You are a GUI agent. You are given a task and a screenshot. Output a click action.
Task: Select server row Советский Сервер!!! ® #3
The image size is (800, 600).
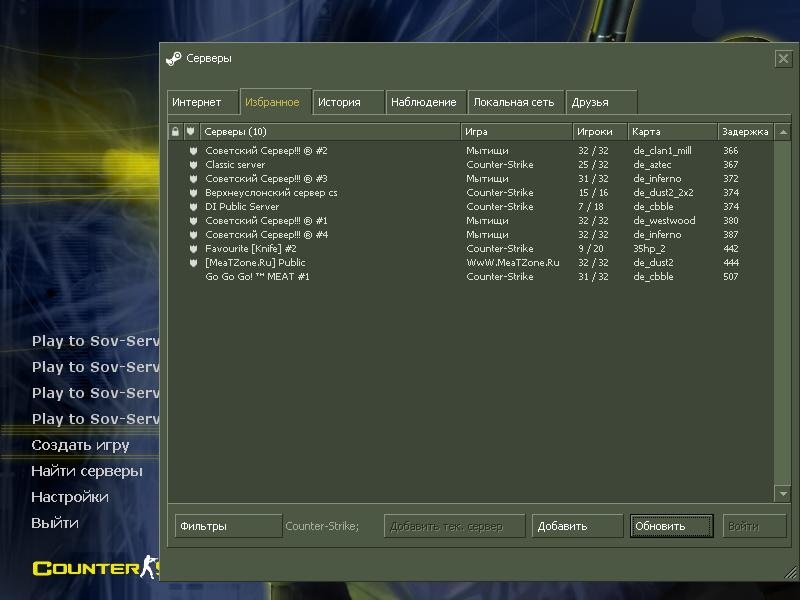coord(470,179)
